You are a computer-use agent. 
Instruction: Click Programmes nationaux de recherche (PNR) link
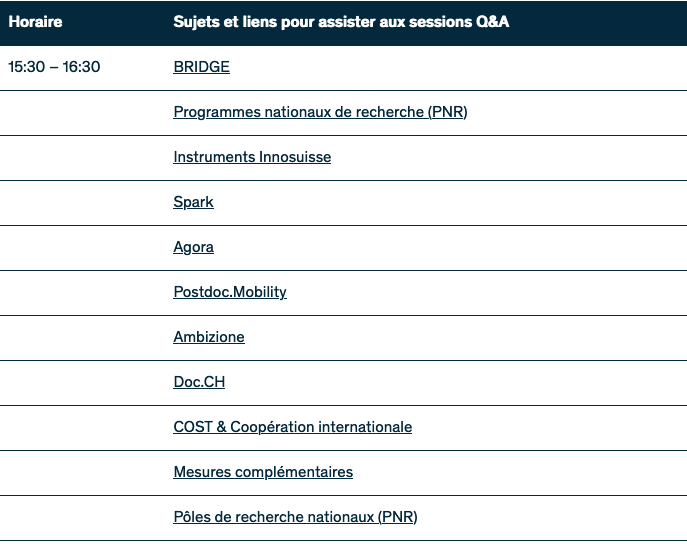pos(320,112)
